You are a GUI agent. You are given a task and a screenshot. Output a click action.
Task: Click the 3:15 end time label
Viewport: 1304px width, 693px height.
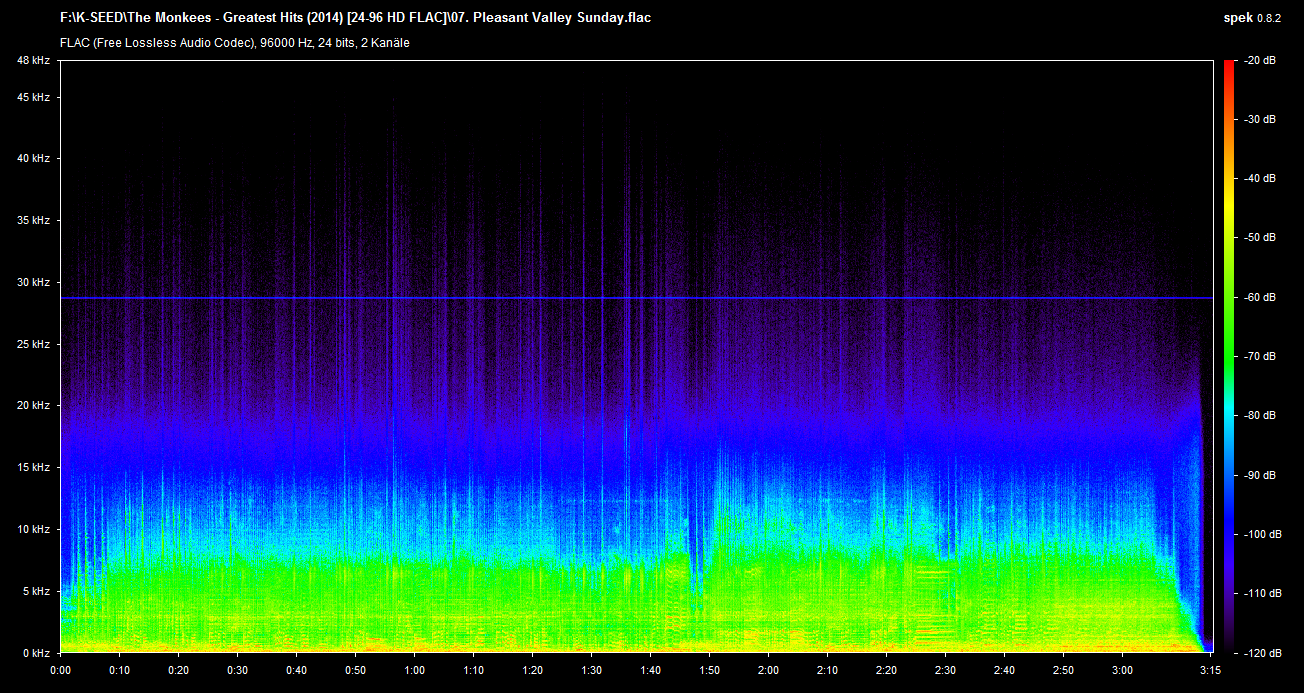[1211, 670]
